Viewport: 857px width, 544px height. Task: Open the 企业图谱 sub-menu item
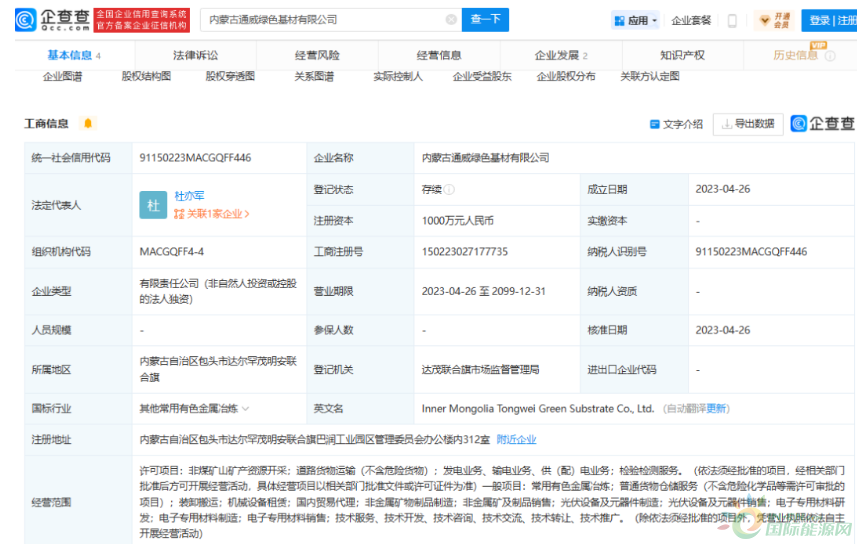coord(62,77)
